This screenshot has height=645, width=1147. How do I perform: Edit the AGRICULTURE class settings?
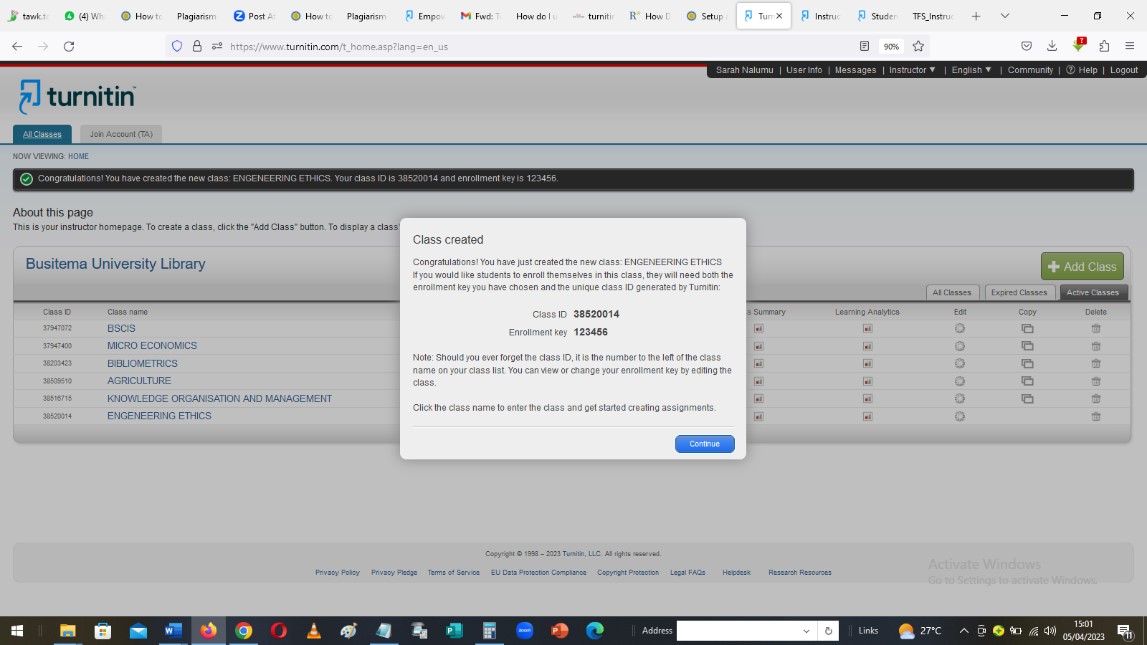(960, 381)
